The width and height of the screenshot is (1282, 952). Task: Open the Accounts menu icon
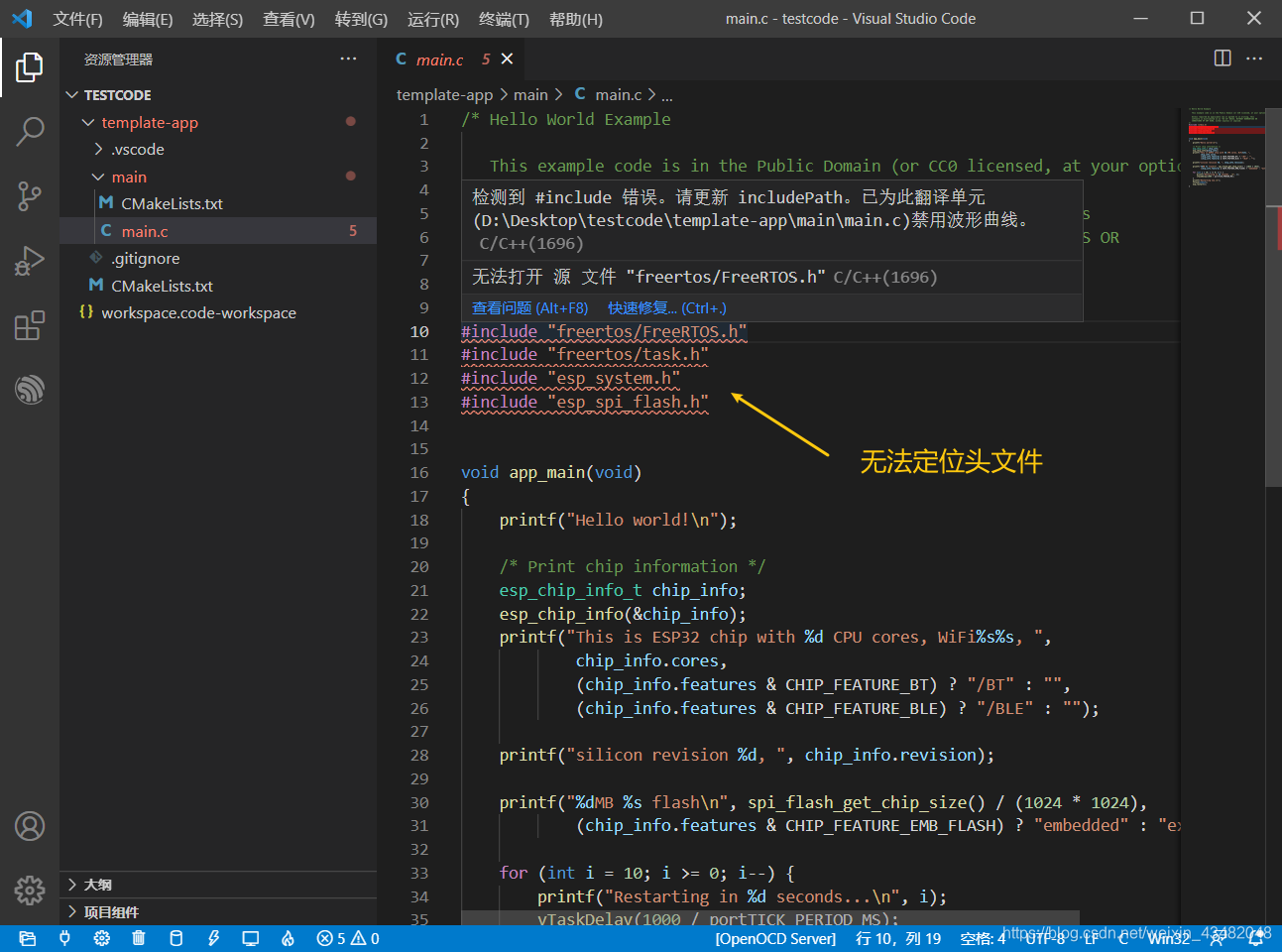(30, 826)
